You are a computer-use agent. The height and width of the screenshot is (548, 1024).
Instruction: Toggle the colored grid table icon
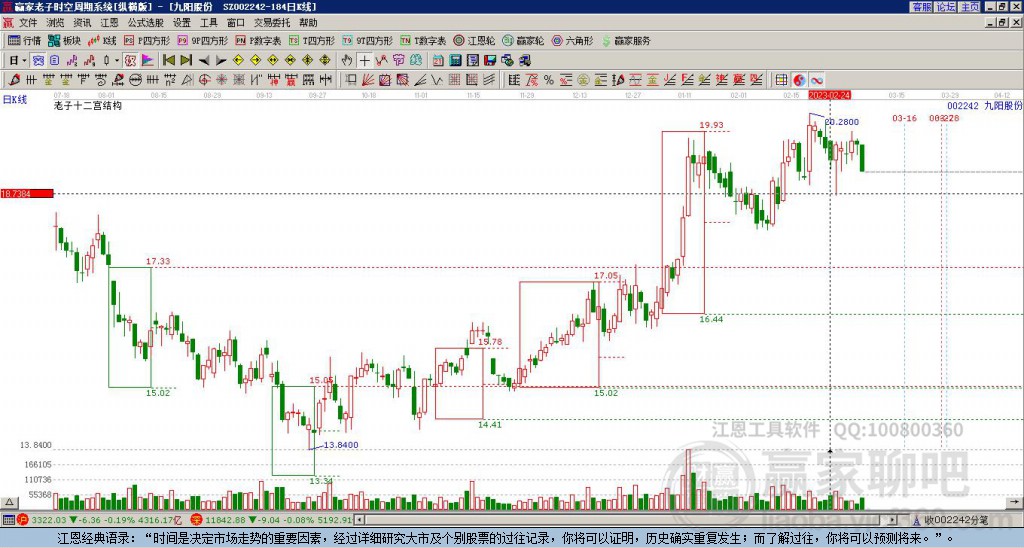(x=781, y=80)
